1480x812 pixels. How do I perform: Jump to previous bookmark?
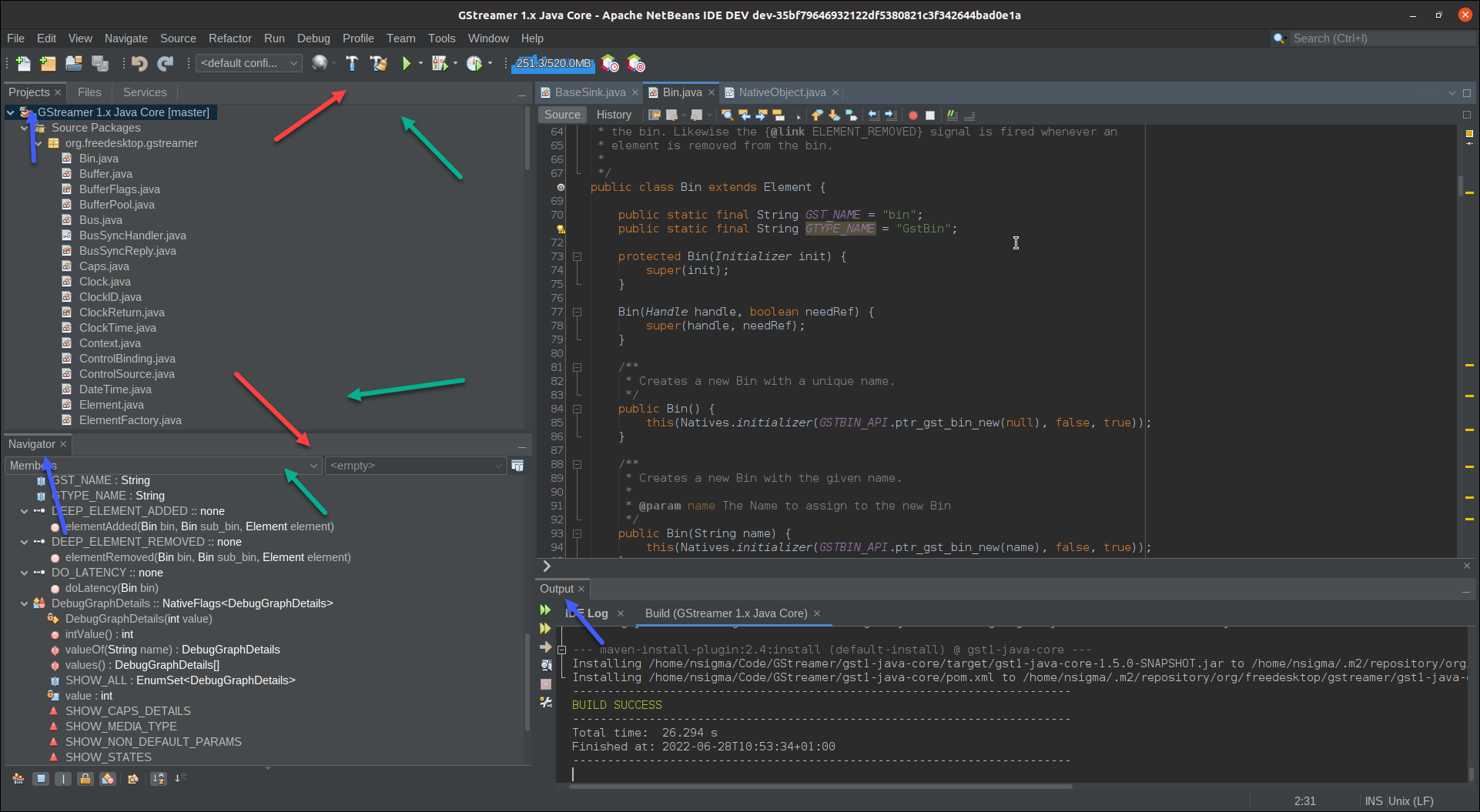[x=817, y=115]
